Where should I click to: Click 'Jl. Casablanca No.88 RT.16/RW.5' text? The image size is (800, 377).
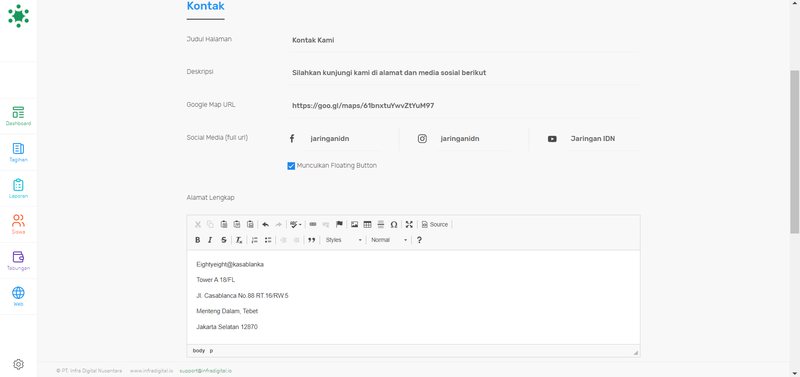tap(242, 296)
